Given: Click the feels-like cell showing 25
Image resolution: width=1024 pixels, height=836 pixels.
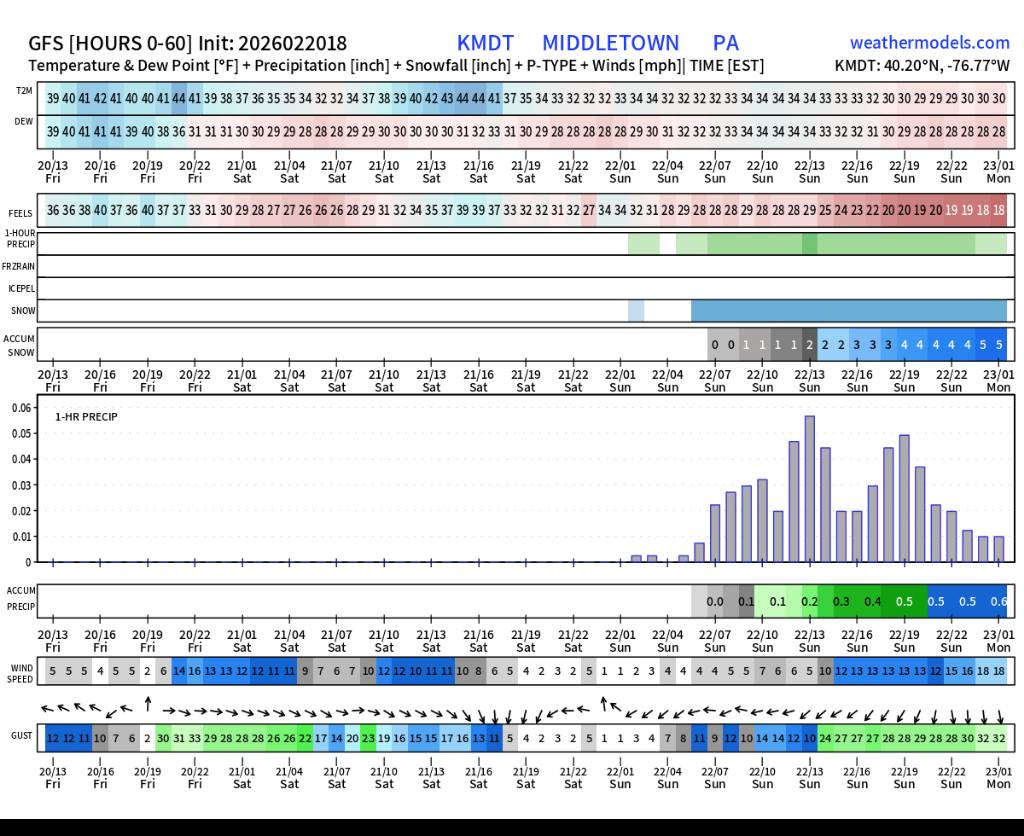Looking at the screenshot, I should [x=824, y=210].
